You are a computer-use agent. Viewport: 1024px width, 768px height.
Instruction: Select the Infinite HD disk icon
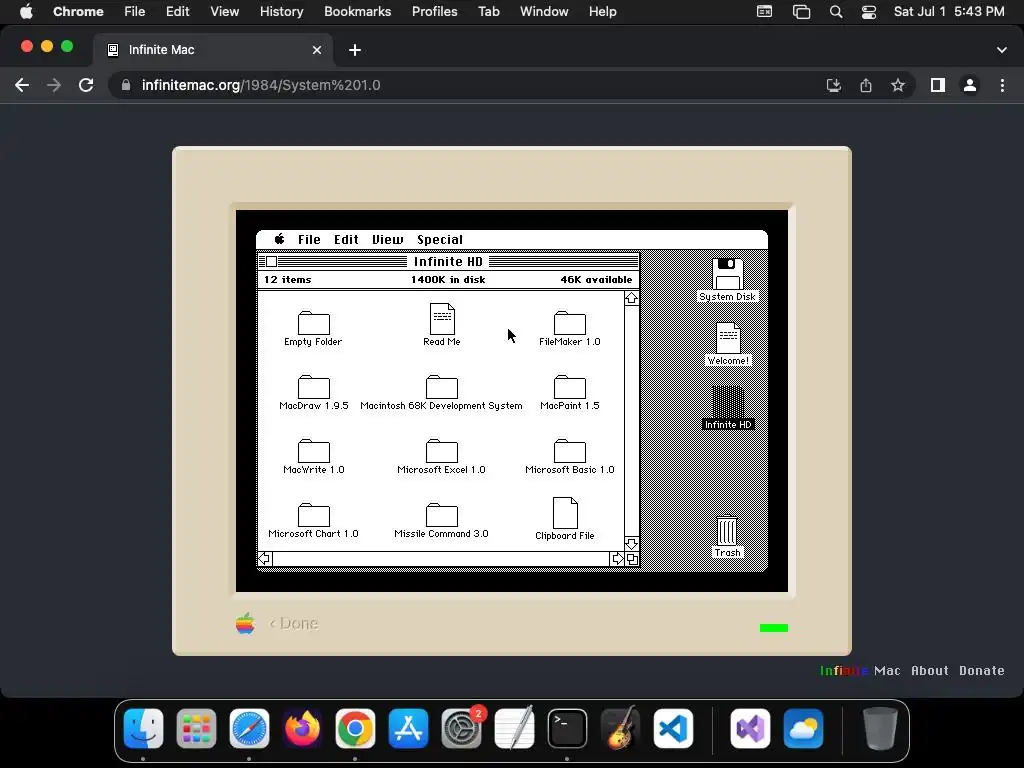[x=728, y=402]
